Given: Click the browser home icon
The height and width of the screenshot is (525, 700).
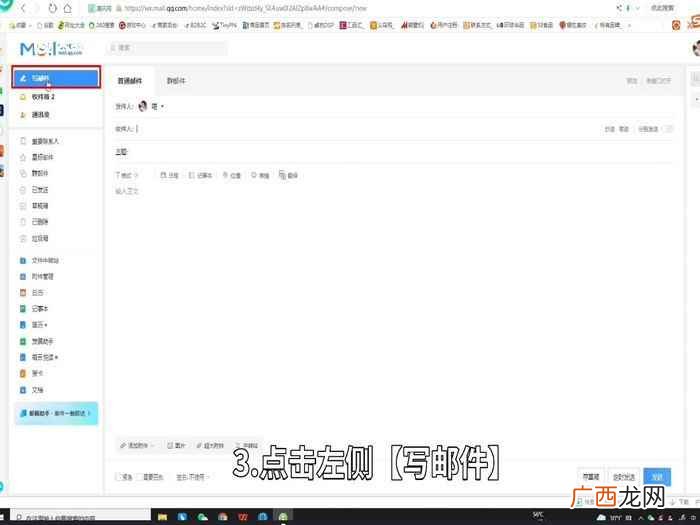Looking at the screenshot, I should point(67,8).
